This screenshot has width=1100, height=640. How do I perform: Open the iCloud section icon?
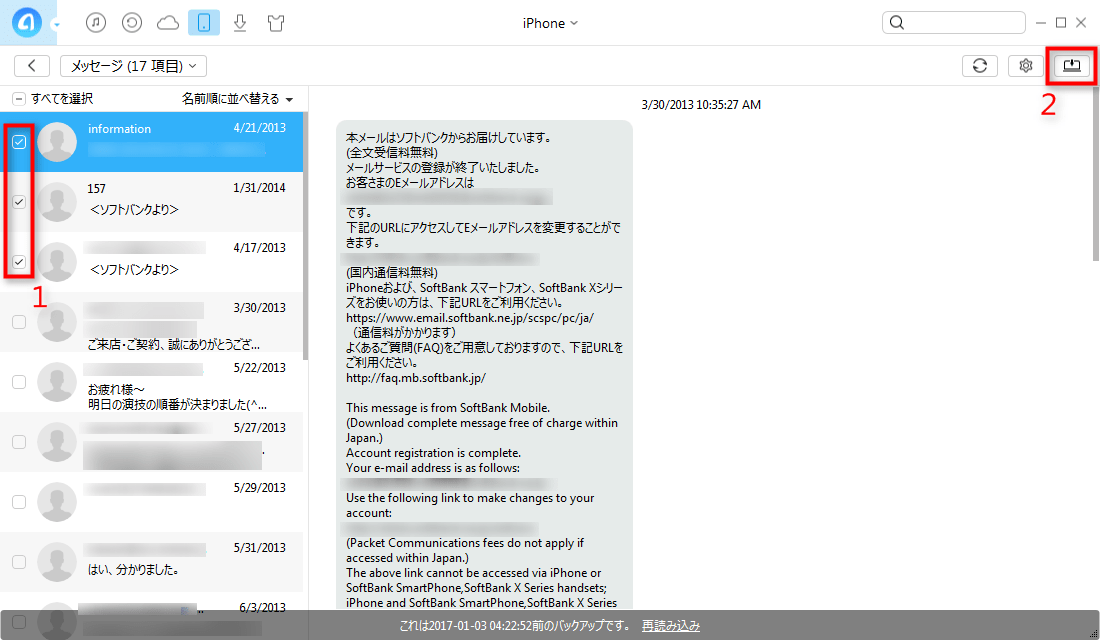(x=167, y=22)
